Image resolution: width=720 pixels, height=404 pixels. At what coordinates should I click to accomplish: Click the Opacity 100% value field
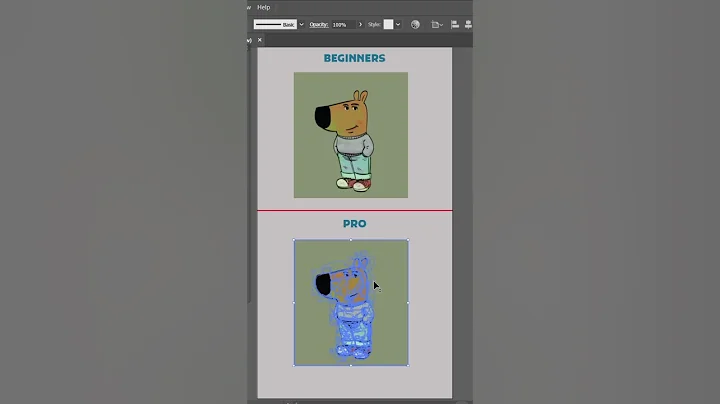pyautogui.click(x=343, y=24)
